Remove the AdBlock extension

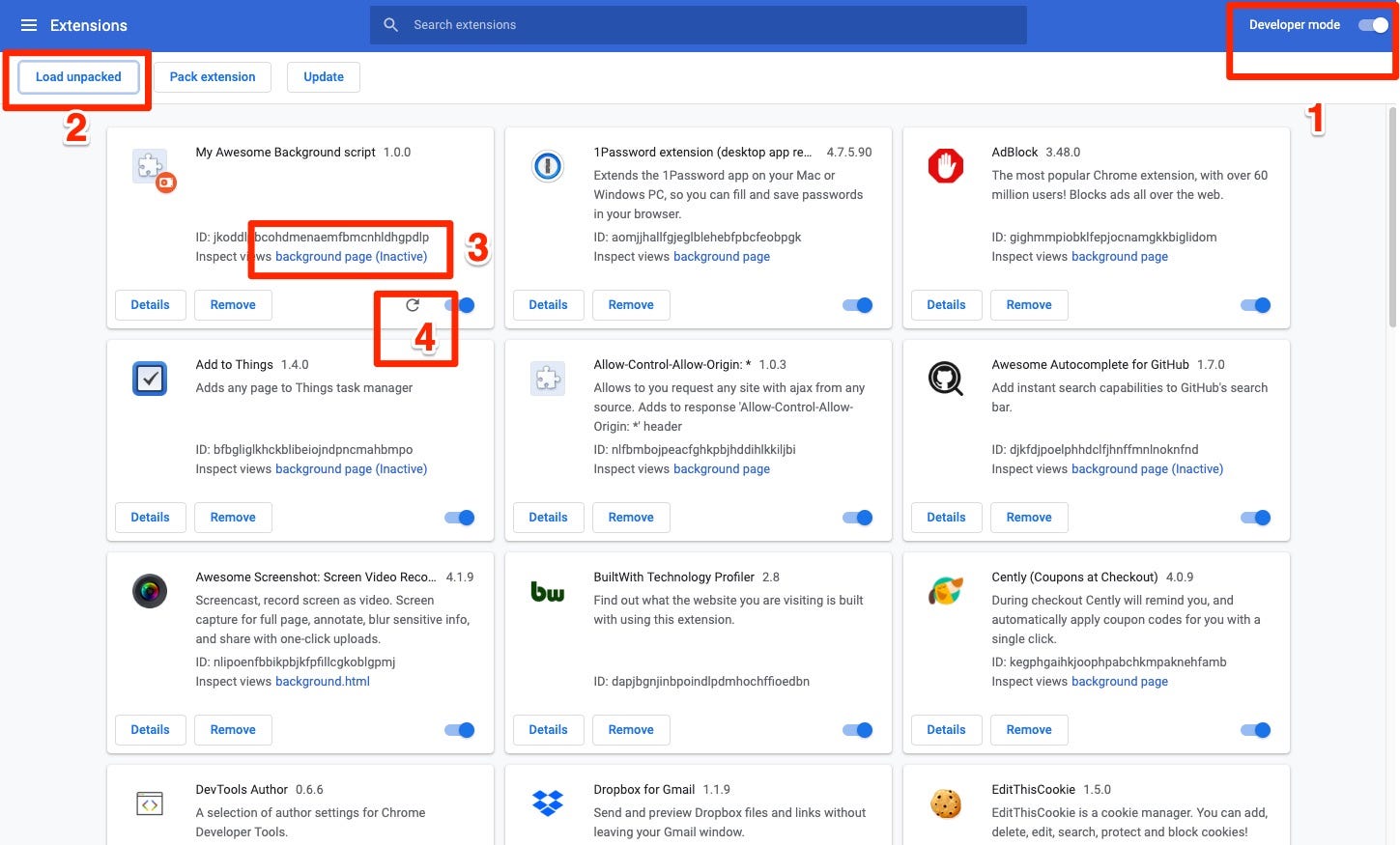pos(1029,305)
